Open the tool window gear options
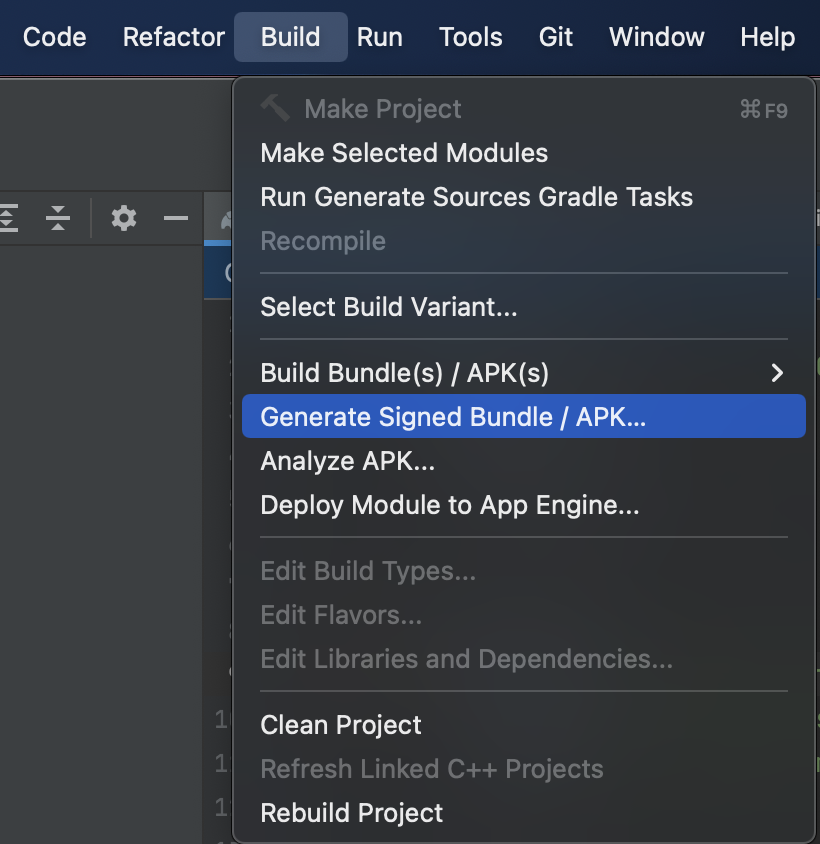This screenshot has width=820, height=844. point(124,217)
